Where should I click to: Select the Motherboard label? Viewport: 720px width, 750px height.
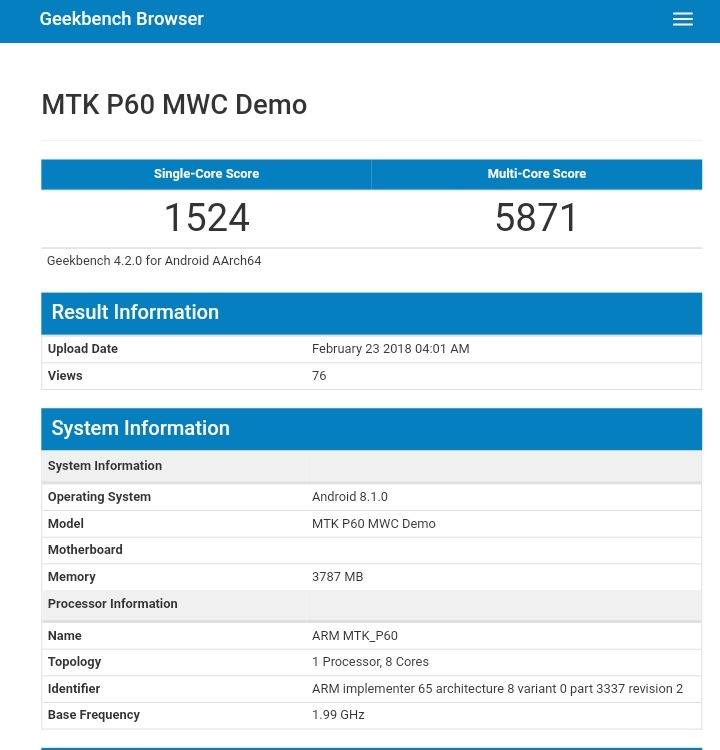(x=85, y=550)
